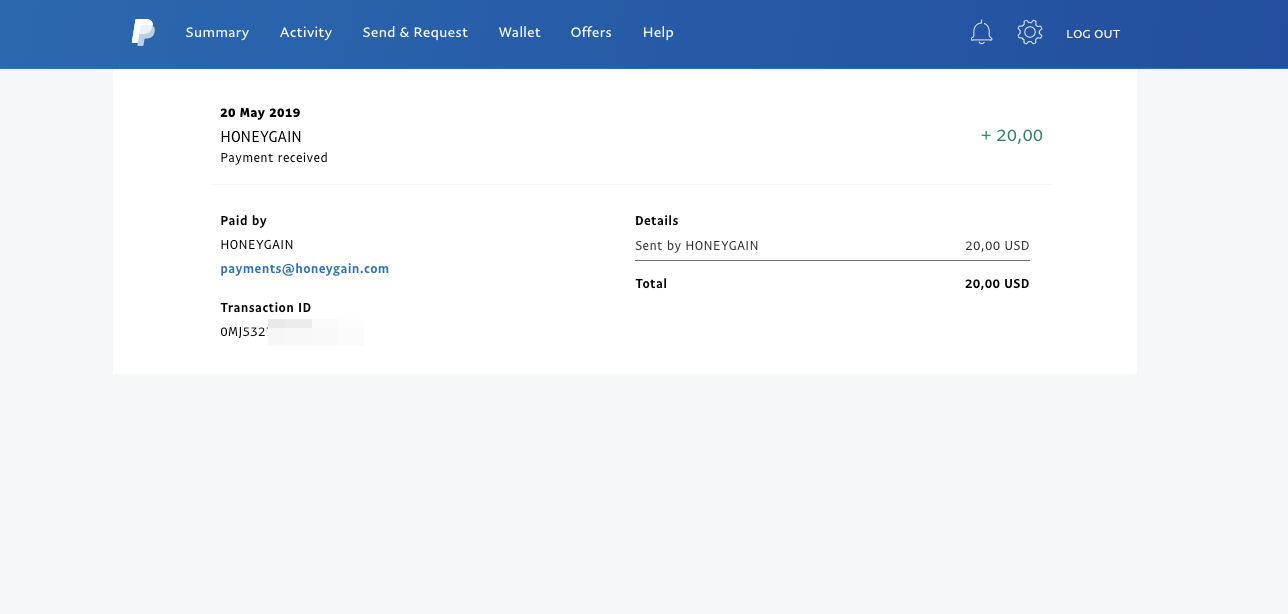This screenshot has height=614, width=1288.
Task: Open the Activity menu item
Action: (305, 33)
